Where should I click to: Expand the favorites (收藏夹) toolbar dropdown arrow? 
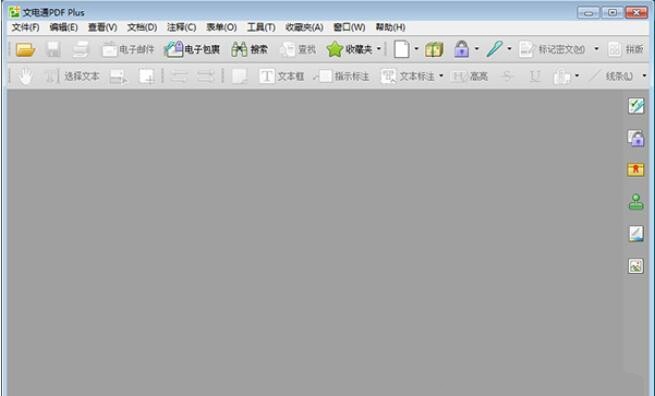(x=378, y=49)
